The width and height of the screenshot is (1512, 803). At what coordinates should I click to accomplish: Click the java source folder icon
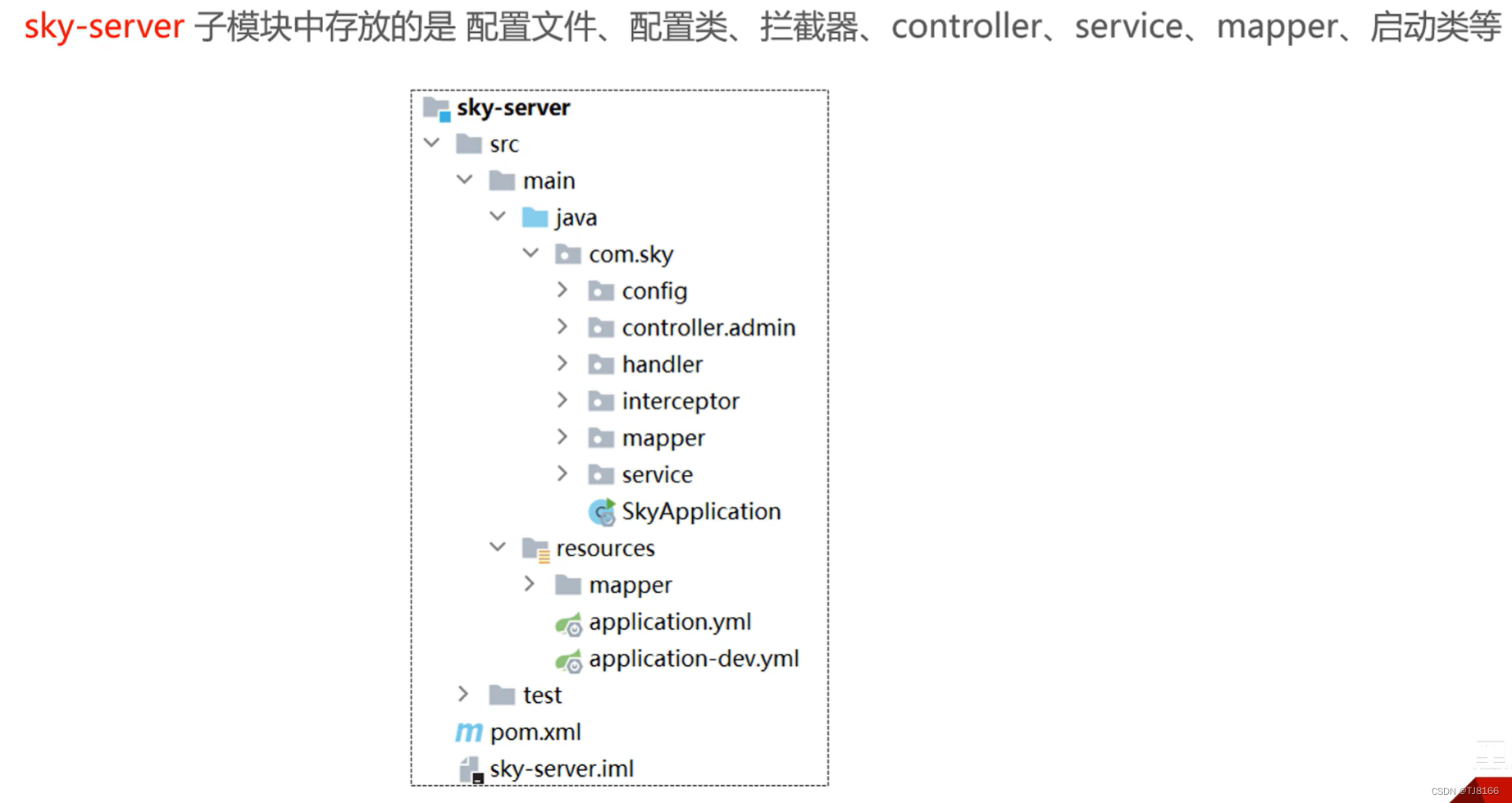[535, 217]
